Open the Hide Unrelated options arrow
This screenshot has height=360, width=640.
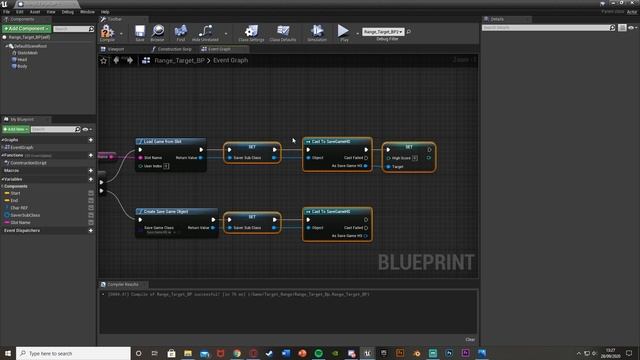point(226,33)
